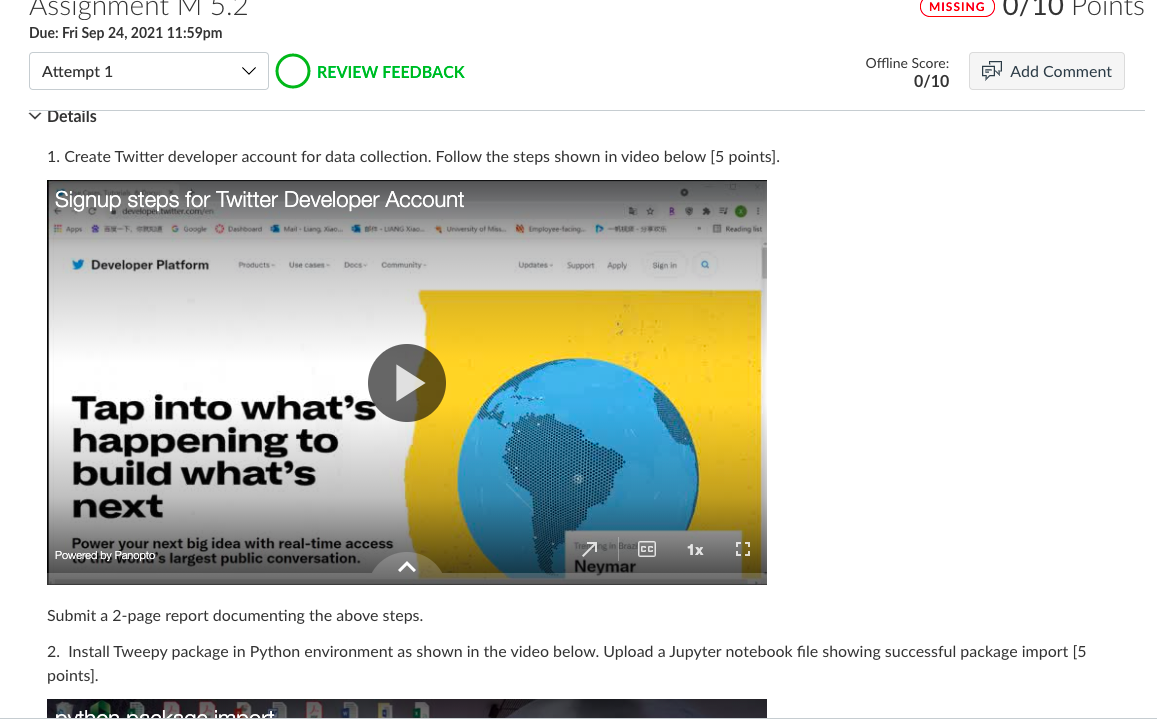This screenshot has width=1157, height=725.
Task: Click the video title Signup steps for Twitter Developer Account
Action: (x=259, y=199)
